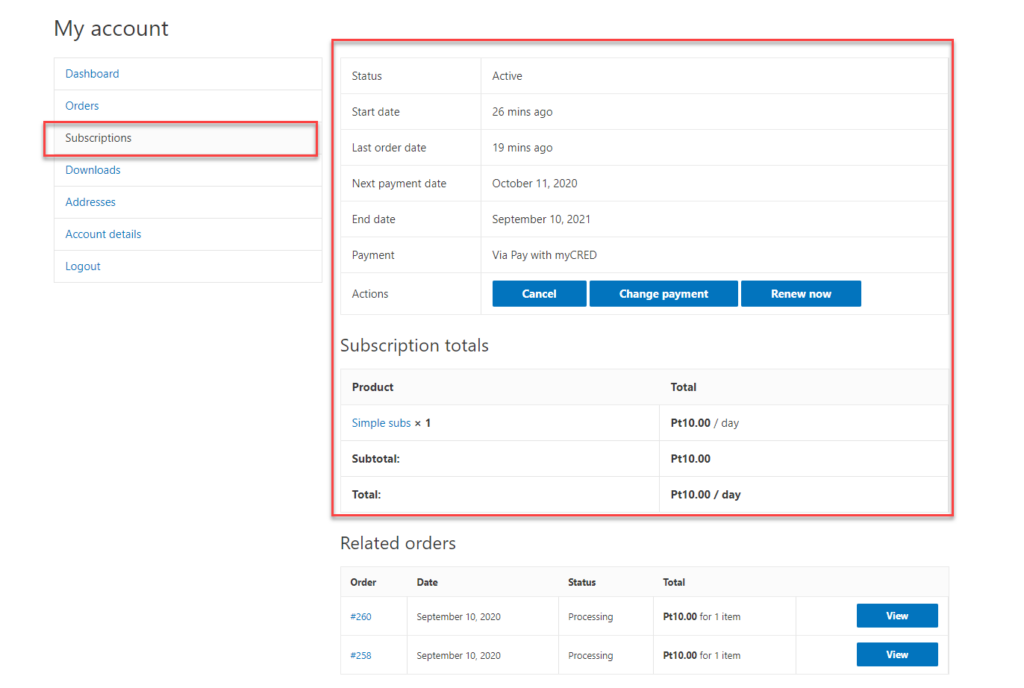
Task: Select the Subscriptions menu item
Action: pyautogui.click(x=98, y=138)
